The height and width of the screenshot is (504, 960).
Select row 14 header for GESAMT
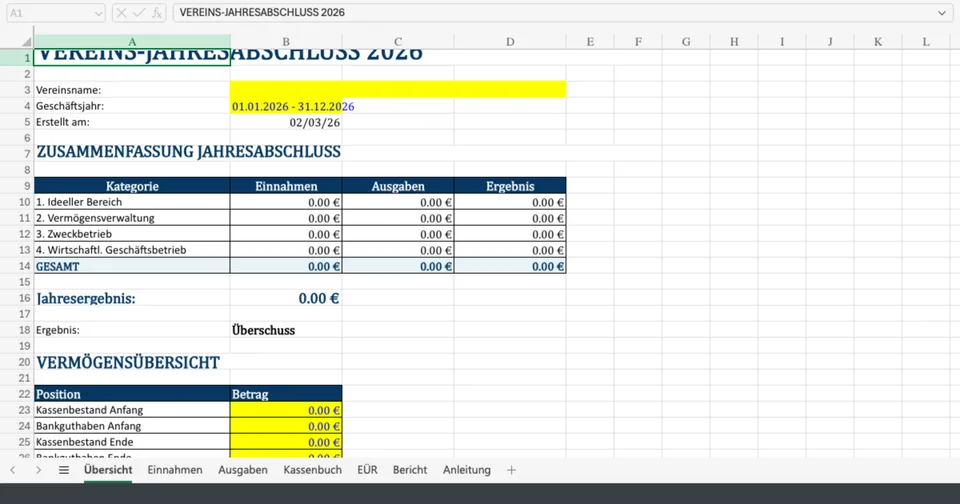click(x=16, y=266)
